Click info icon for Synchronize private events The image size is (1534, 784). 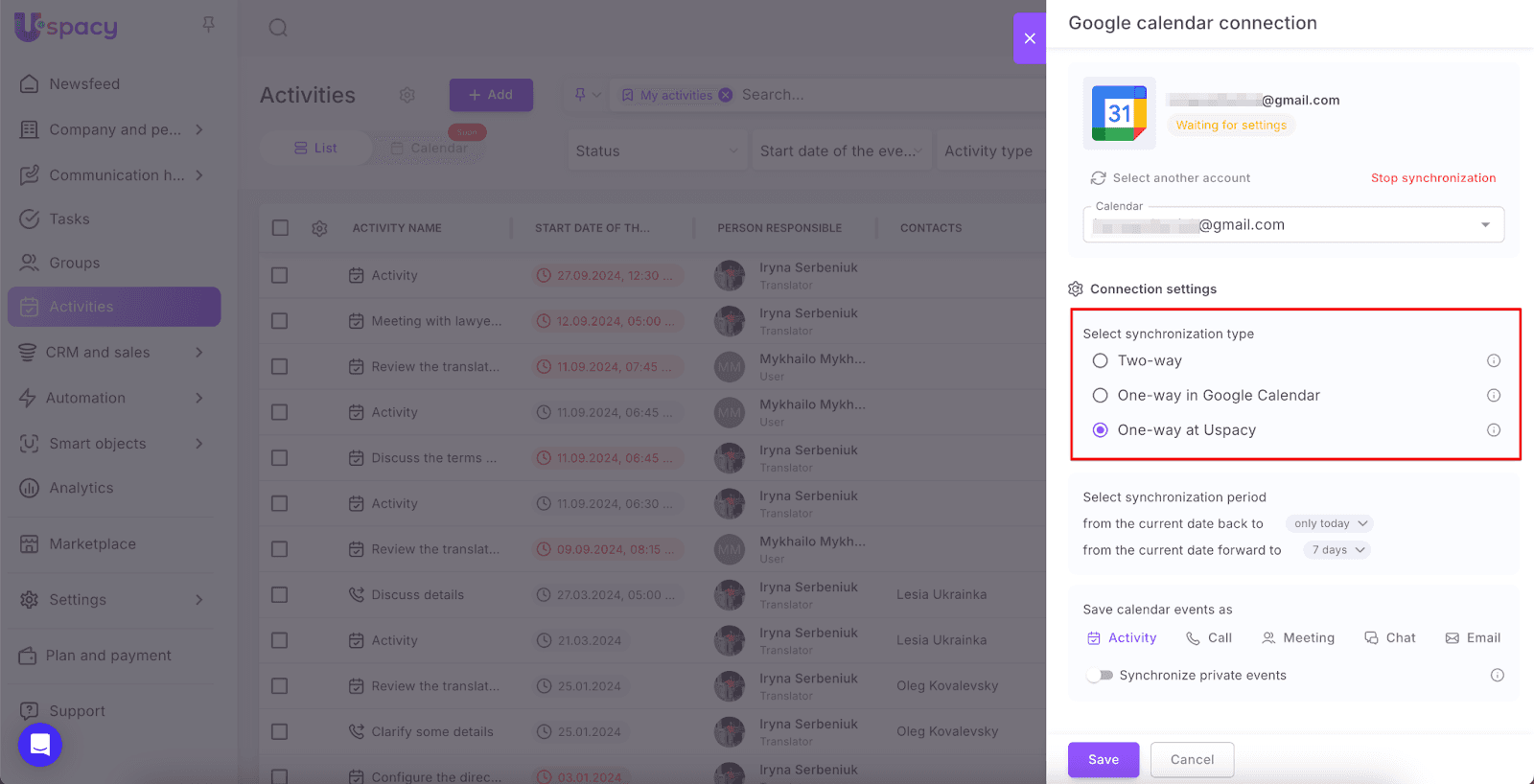click(x=1497, y=676)
